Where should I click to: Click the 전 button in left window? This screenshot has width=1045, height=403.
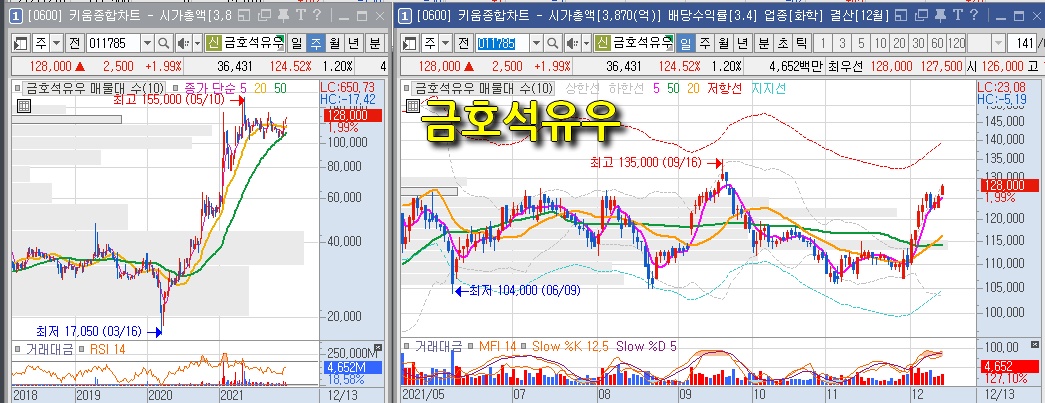[x=75, y=44]
